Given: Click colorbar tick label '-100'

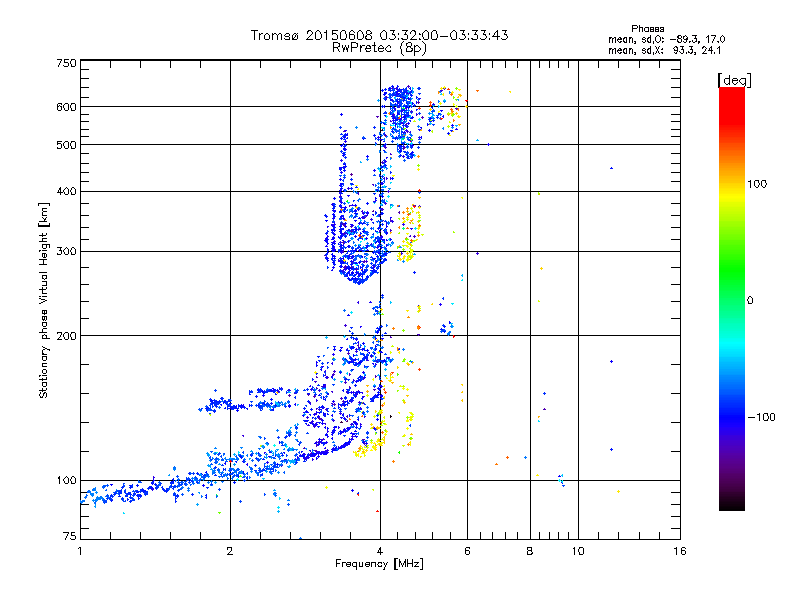Looking at the screenshot, I should (x=761, y=417).
